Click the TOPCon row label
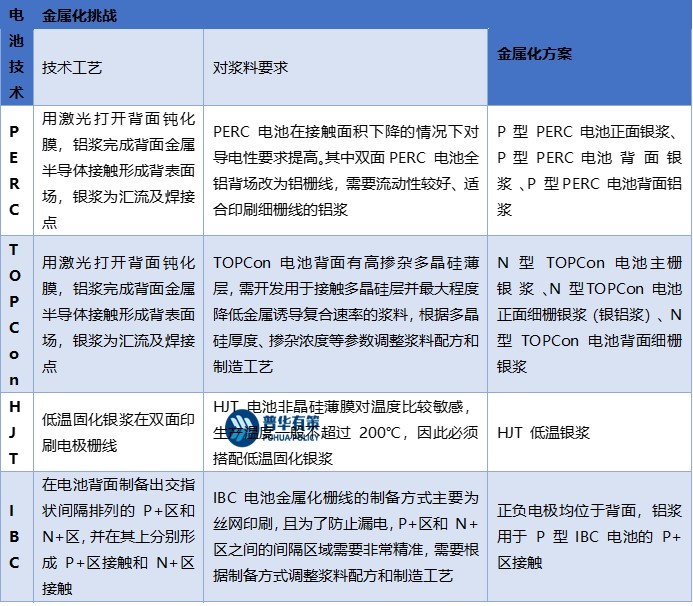This screenshot has height=606, width=693. pos(15,313)
